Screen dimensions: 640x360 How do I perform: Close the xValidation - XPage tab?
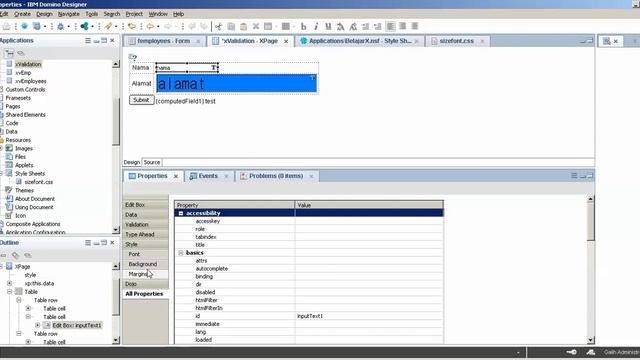(286, 41)
